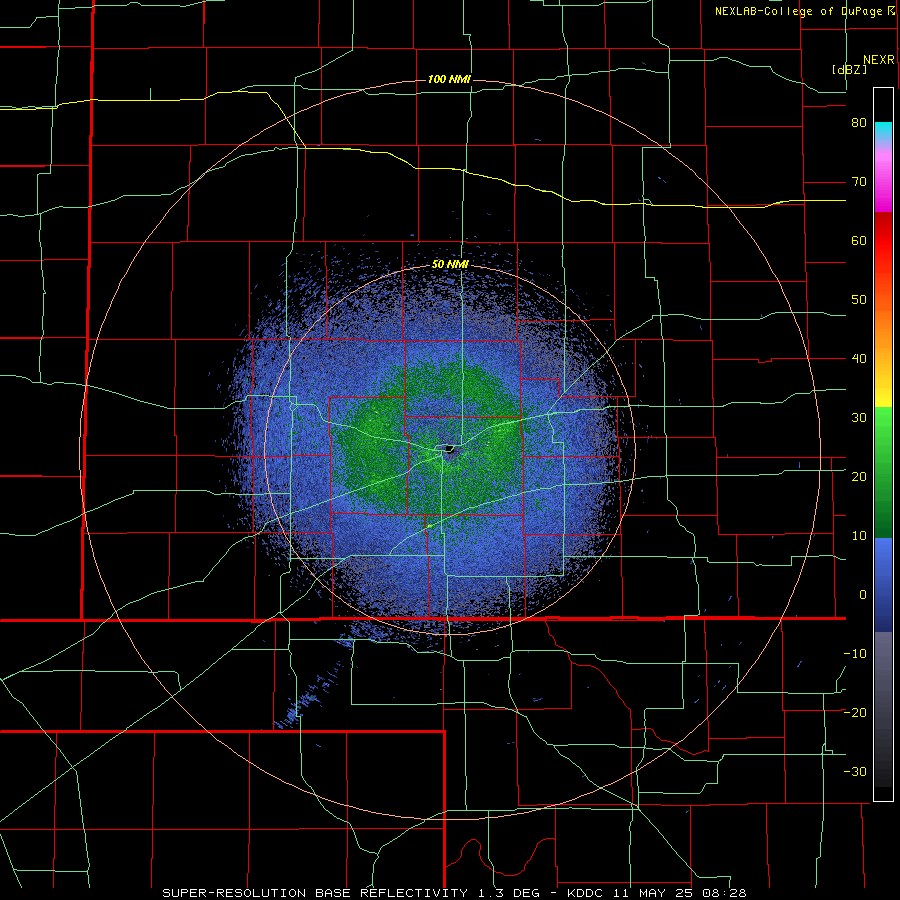Click the NEXRAD label above the color scale
Image resolution: width=900 pixels, height=900 pixels.
click(879, 60)
